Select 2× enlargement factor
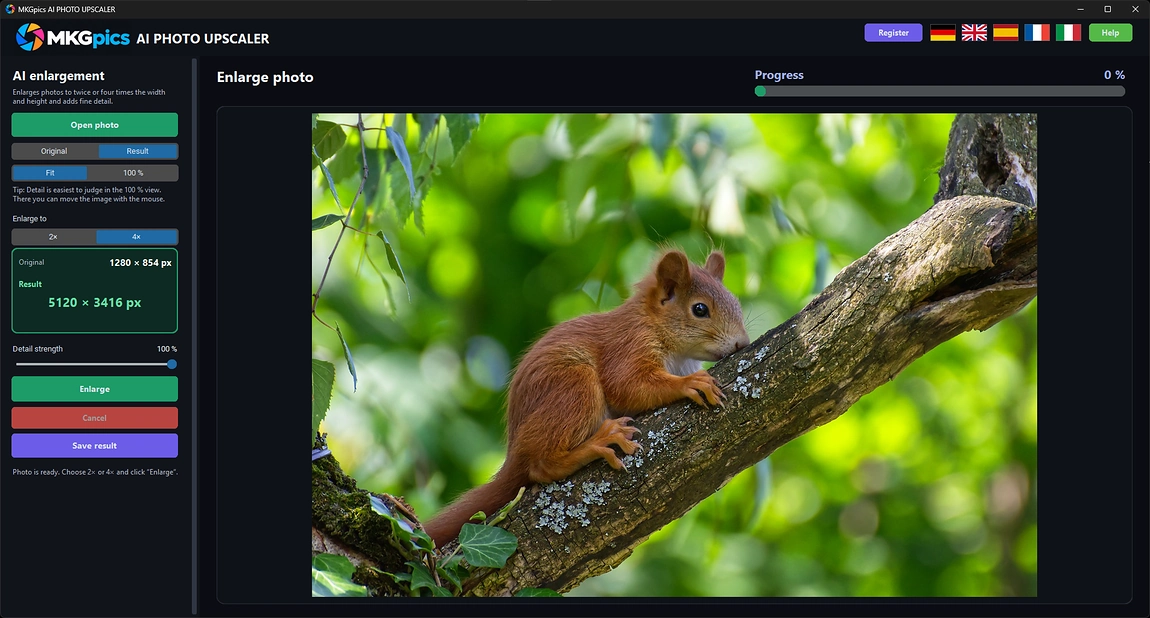 pyautogui.click(x=54, y=237)
